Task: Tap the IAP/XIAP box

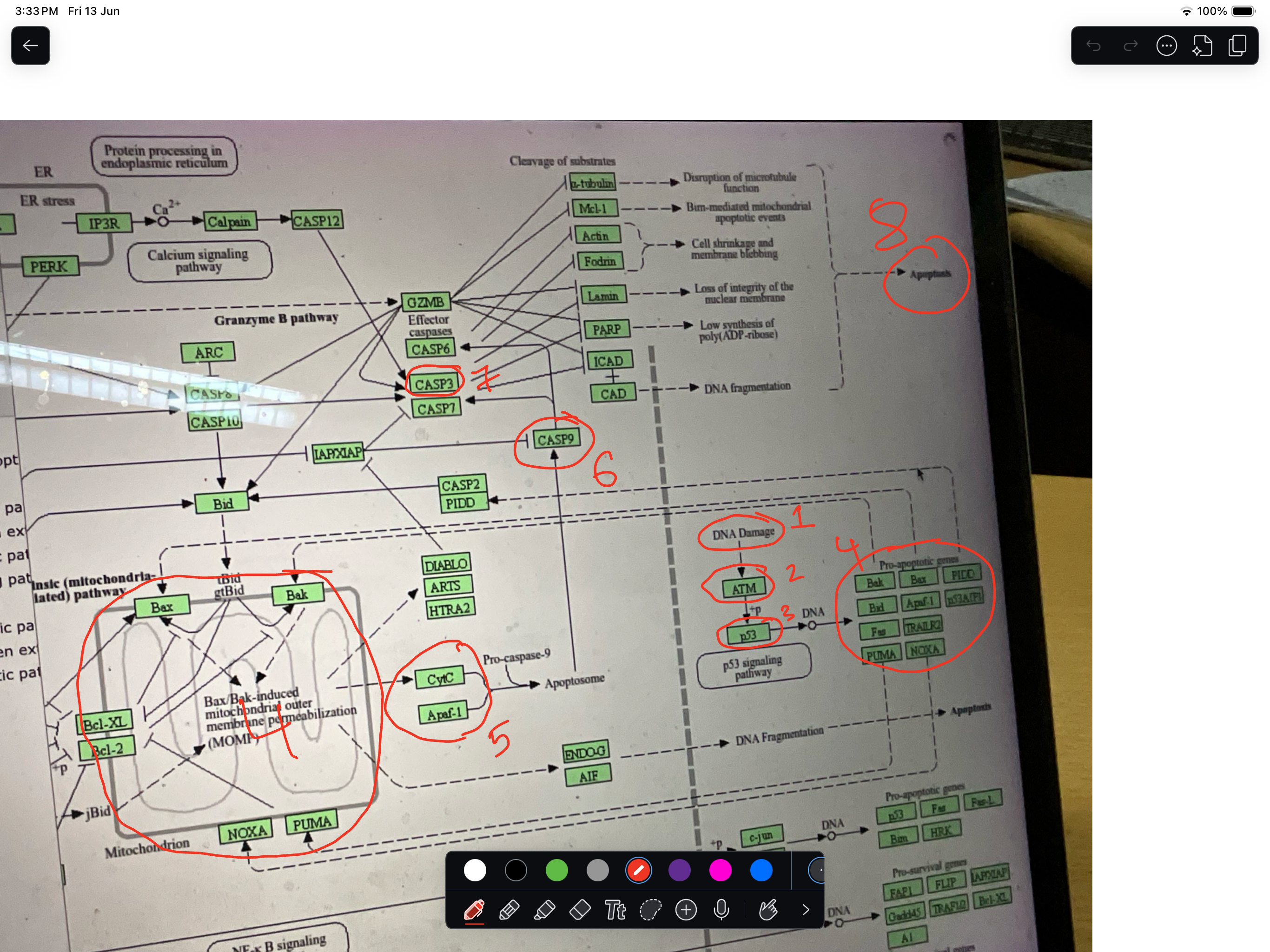Action: pyautogui.click(x=338, y=452)
